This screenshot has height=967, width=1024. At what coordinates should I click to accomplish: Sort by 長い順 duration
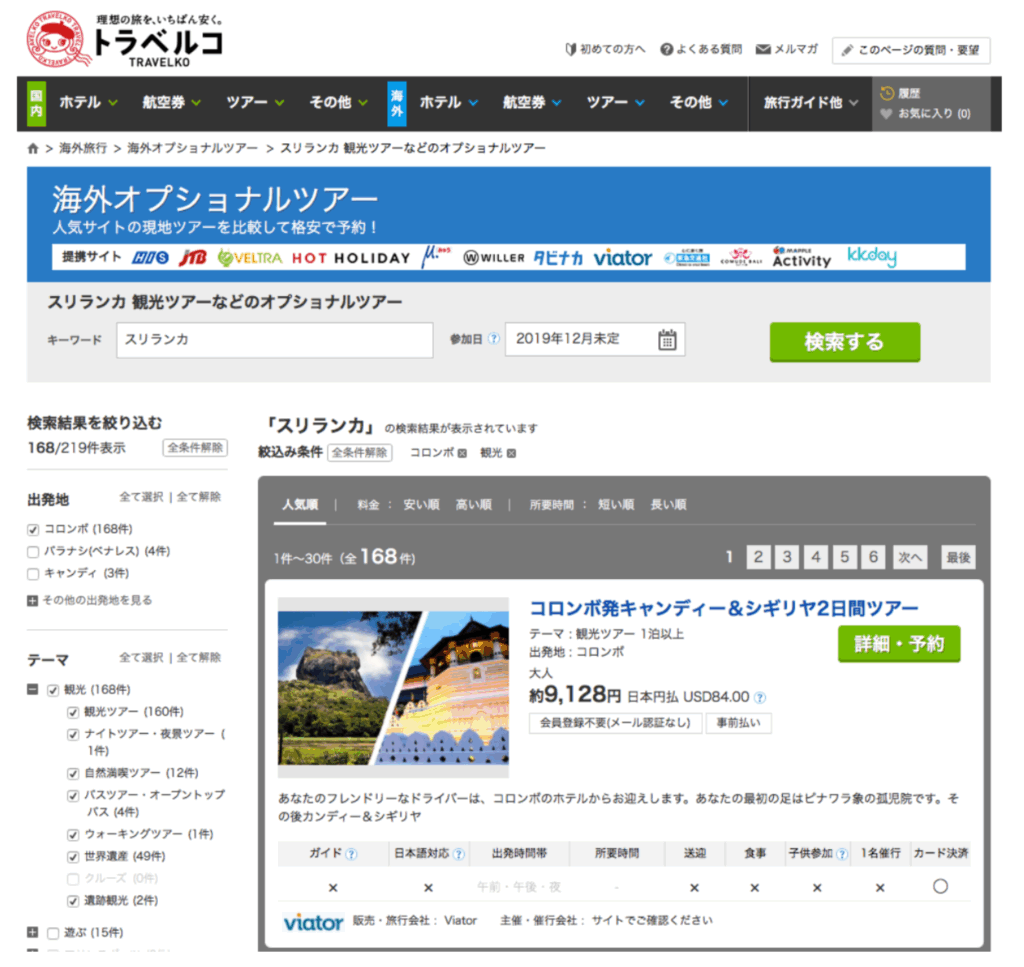pyautogui.click(x=668, y=505)
